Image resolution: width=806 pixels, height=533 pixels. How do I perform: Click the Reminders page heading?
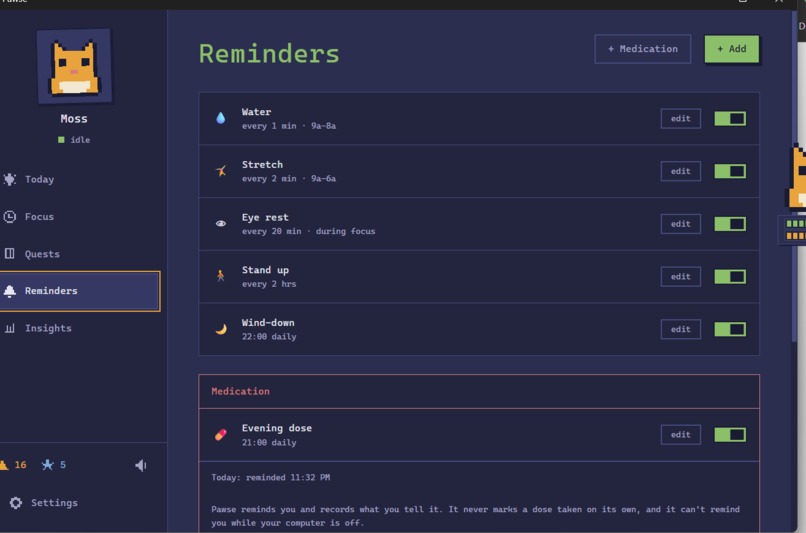(269, 53)
